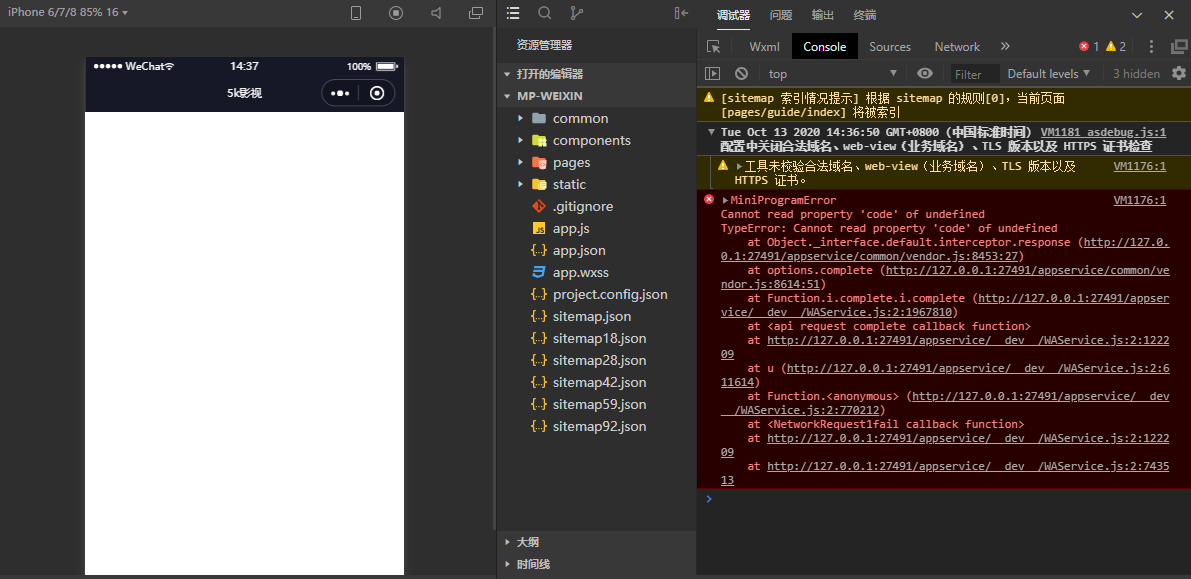
Task: Click the devtools dock side icon
Action: pyautogui.click(x=1179, y=46)
